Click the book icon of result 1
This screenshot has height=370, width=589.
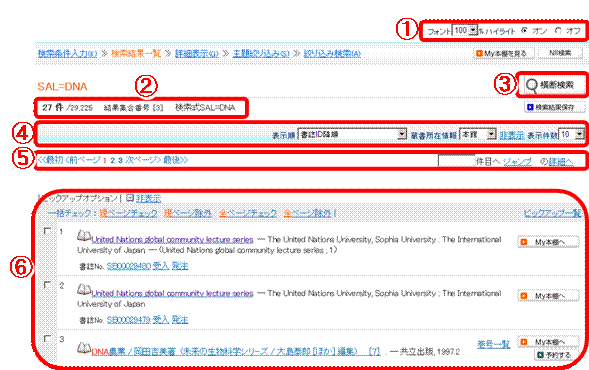[x=84, y=236]
